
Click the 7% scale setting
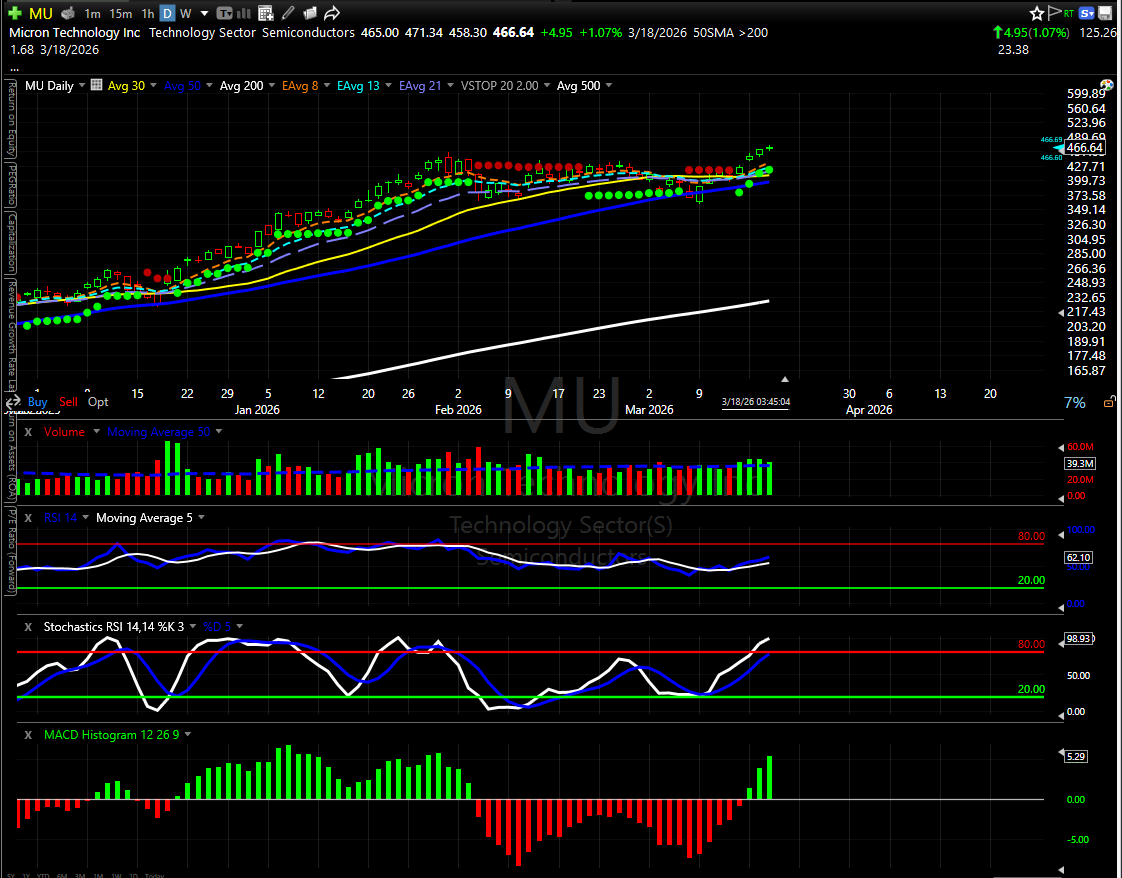[1075, 403]
